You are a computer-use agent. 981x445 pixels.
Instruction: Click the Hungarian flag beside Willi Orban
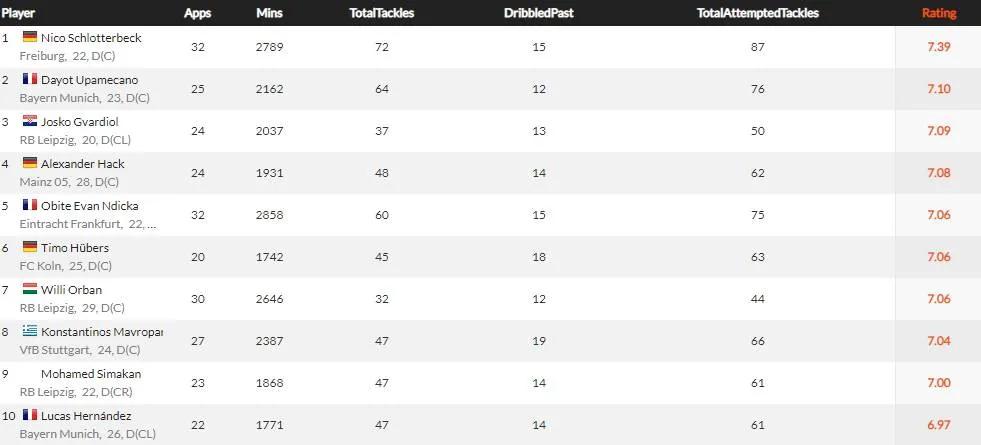pos(29,289)
